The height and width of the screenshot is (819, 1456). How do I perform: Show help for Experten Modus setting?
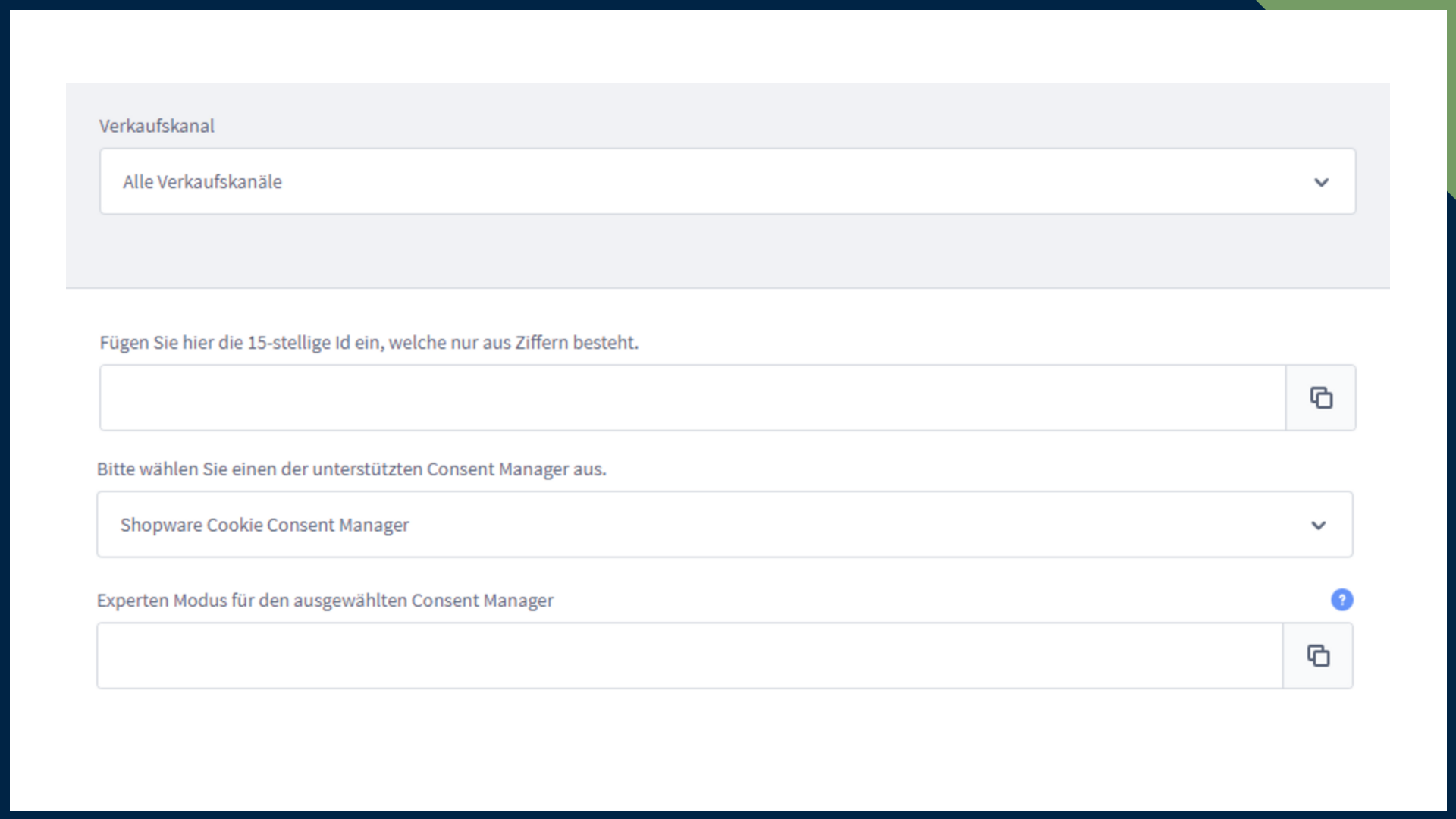click(1341, 600)
